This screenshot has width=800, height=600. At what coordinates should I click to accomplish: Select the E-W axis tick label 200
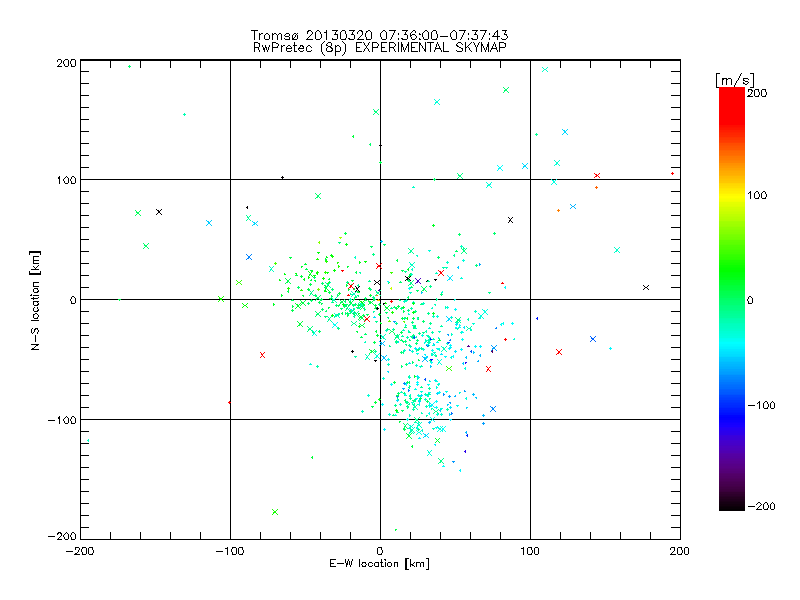[680, 551]
